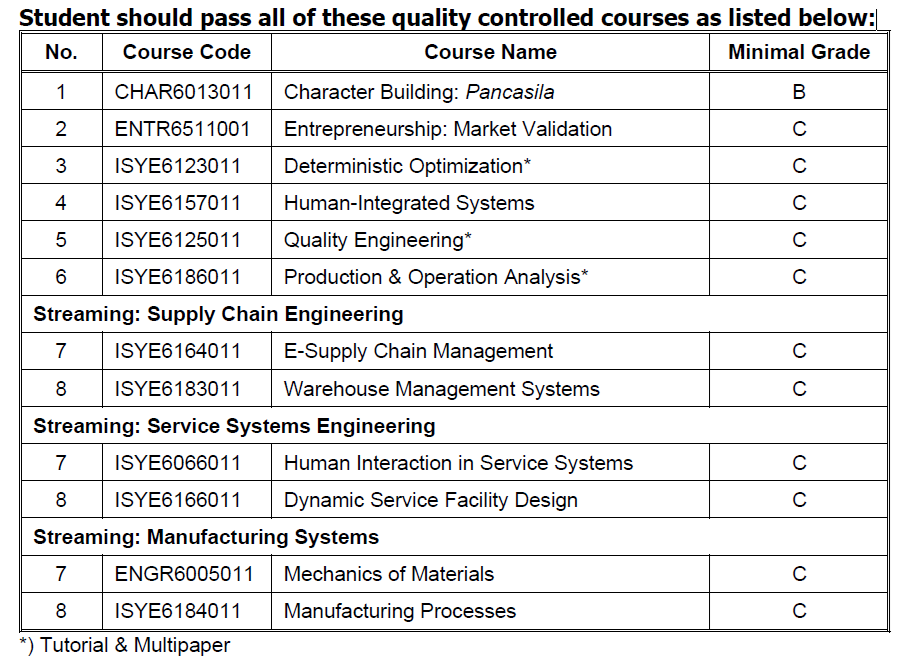Click Deterministic Optimization* course name
This screenshot has height=667, width=907.
click(x=407, y=166)
